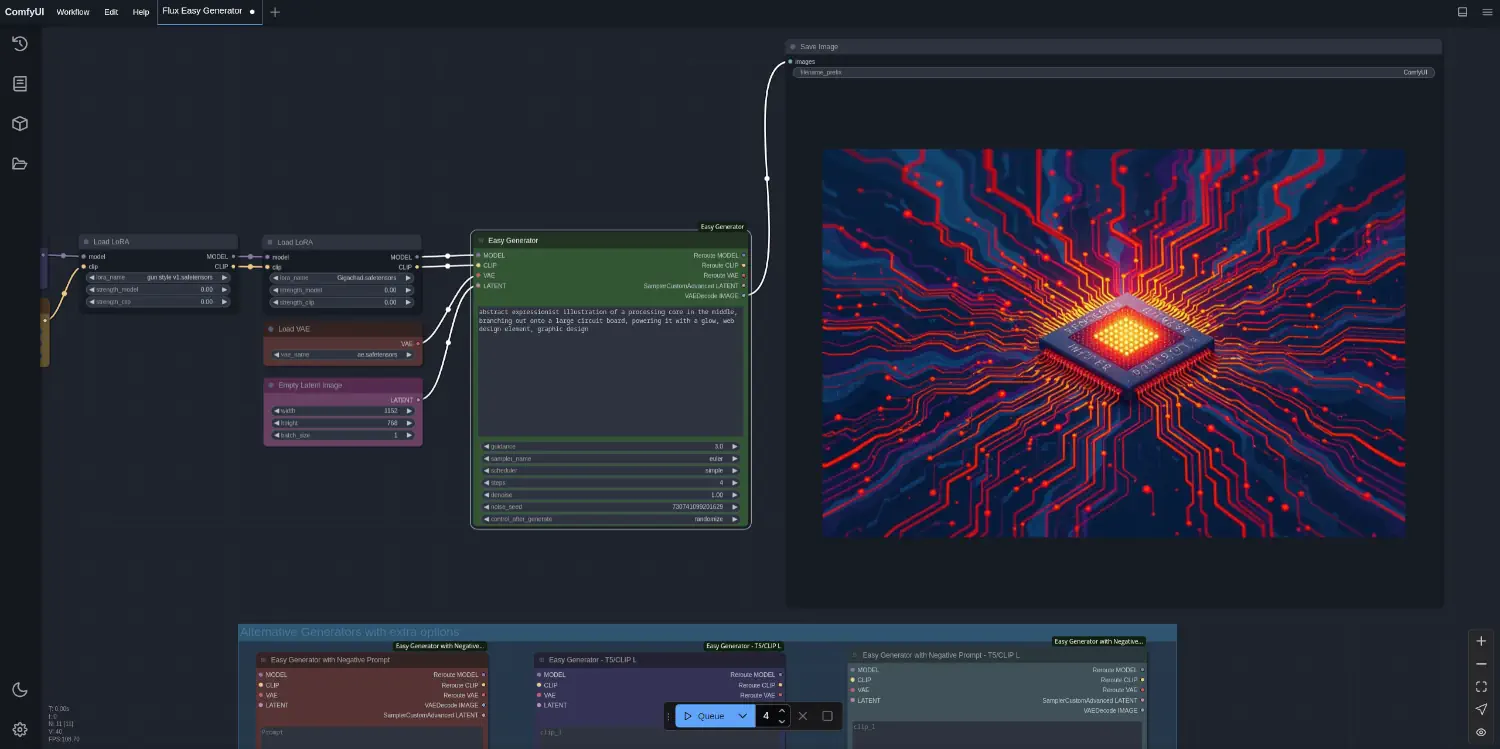Click the Alternative Generators group title

click(350, 632)
